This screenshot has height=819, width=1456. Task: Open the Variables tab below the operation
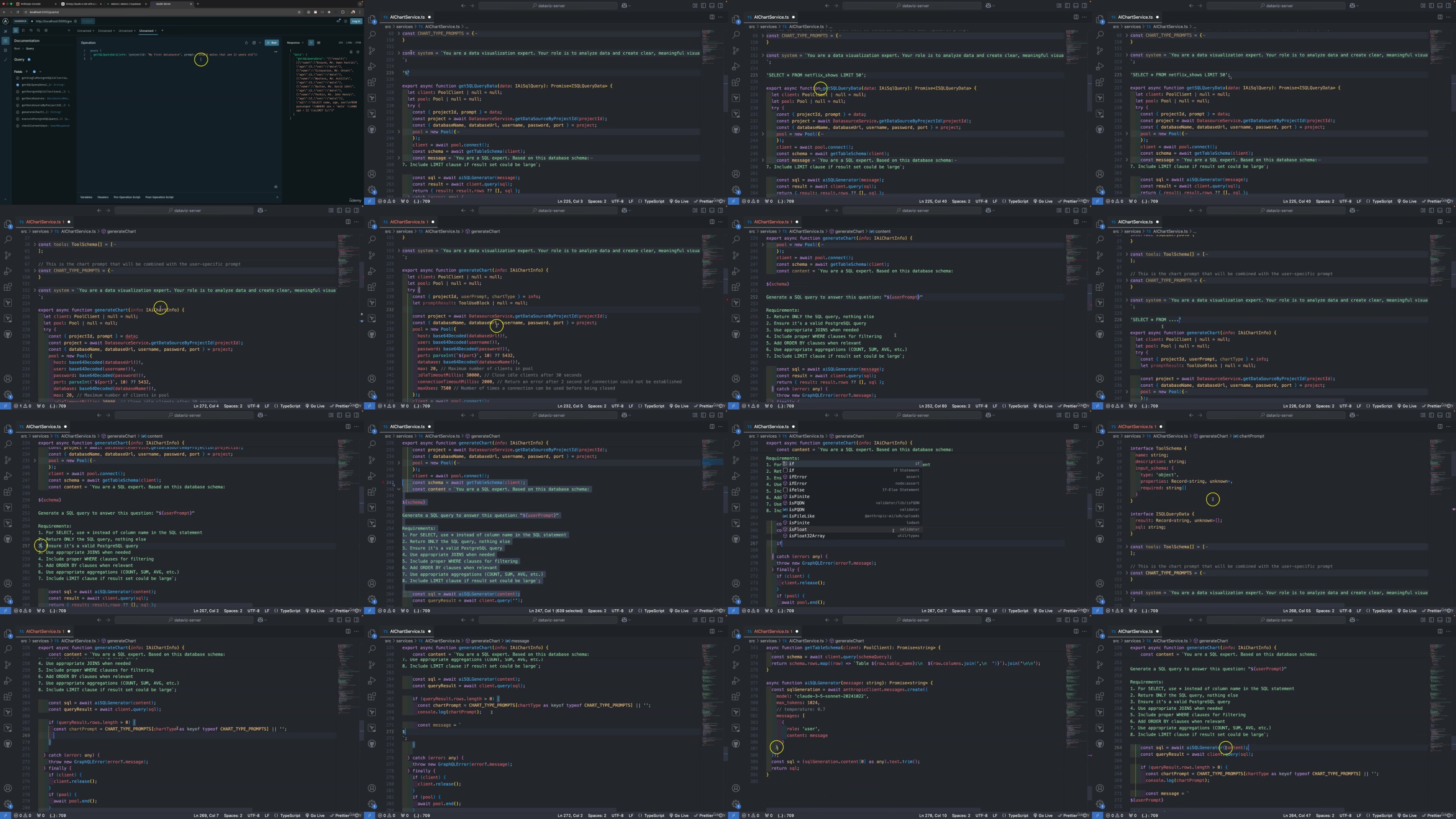(x=86, y=197)
